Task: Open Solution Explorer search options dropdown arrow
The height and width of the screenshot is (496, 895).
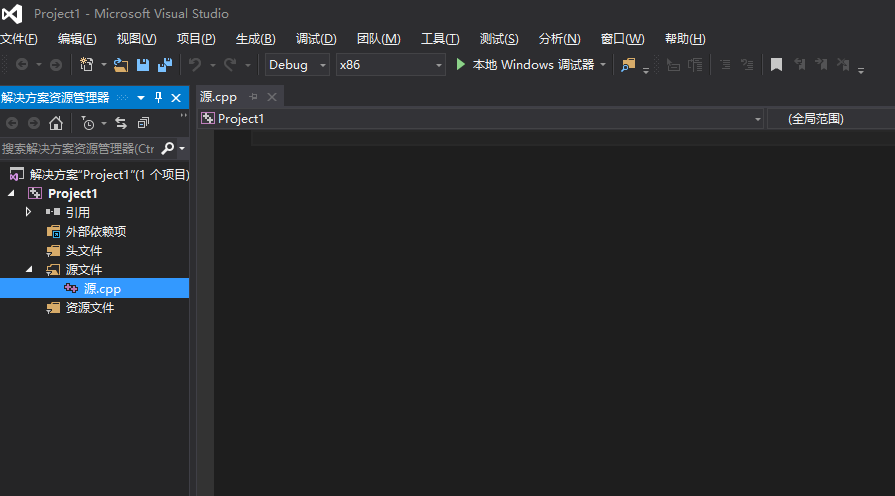Action: pyautogui.click(x=182, y=148)
